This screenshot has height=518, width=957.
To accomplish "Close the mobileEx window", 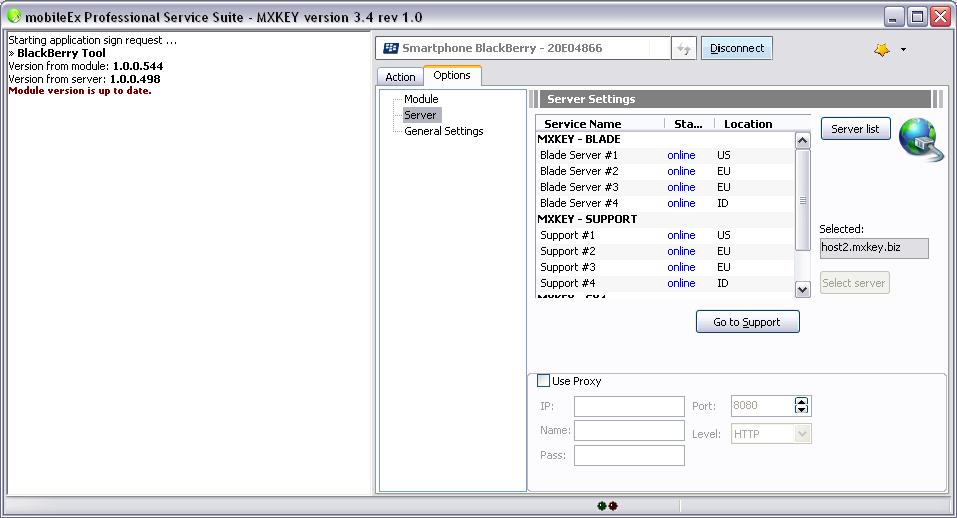I will (x=940, y=16).
